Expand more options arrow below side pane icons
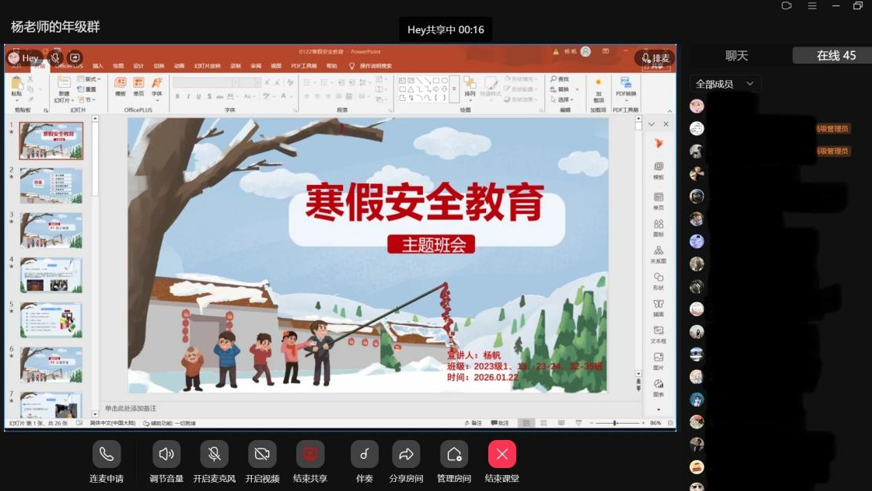 tap(658, 410)
